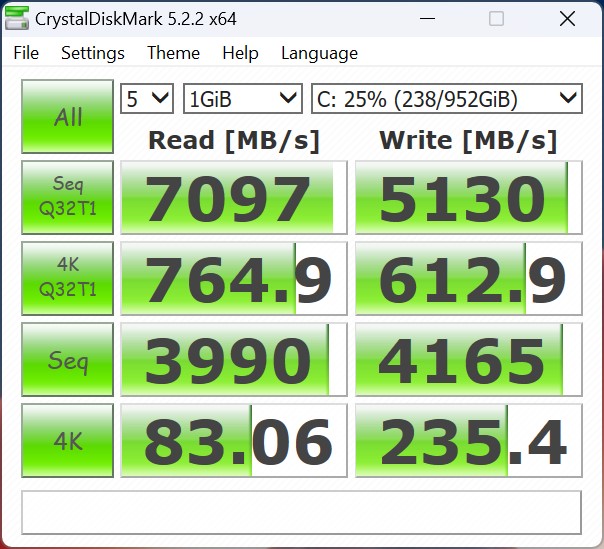604x549 pixels.
Task: Open the Theme menu
Action: point(173,53)
